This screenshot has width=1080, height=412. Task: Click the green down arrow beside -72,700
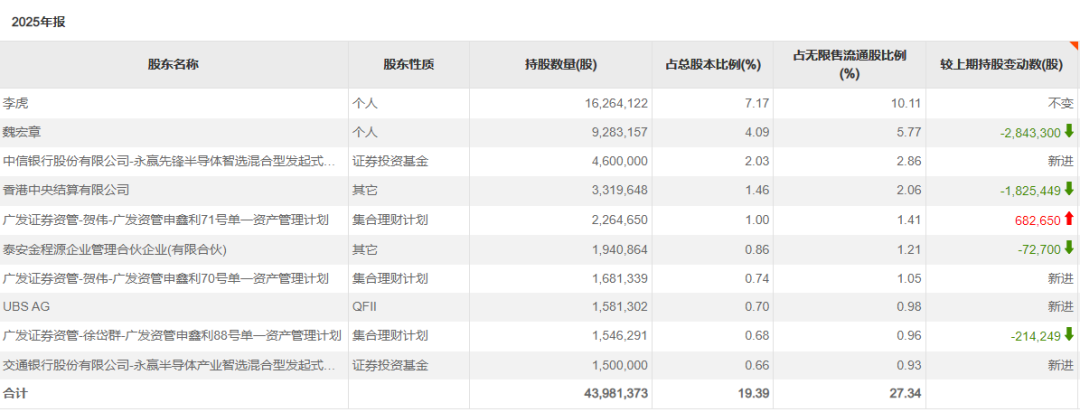click(1068, 248)
